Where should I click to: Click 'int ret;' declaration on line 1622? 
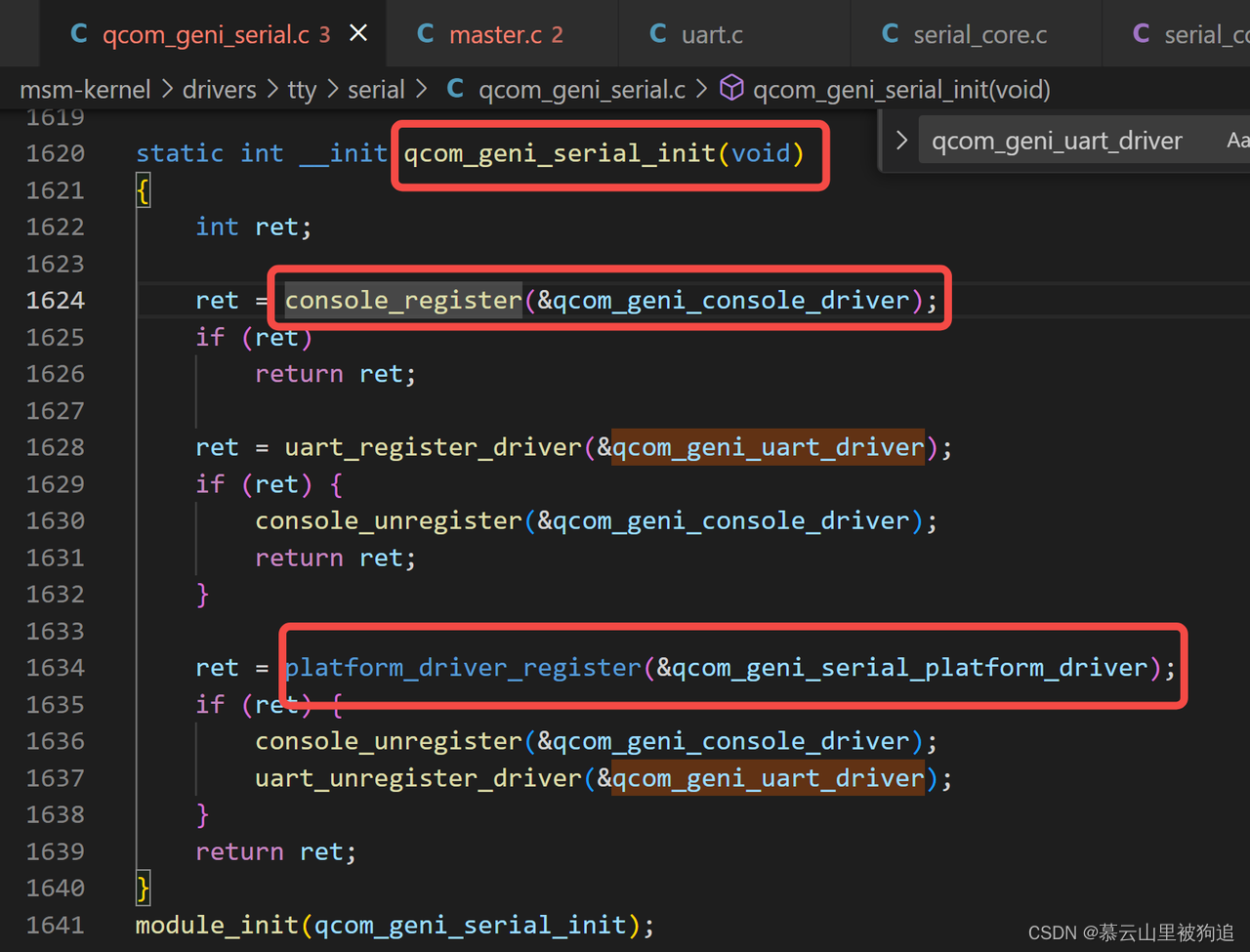(254, 227)
